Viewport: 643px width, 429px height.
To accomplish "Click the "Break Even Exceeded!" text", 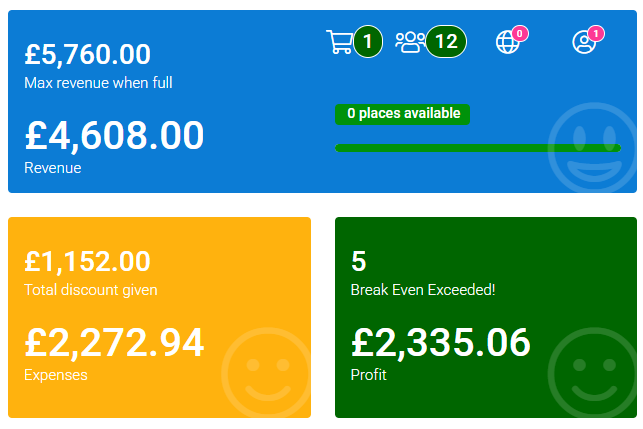I will pyautogui.click(x=423, y=290).
